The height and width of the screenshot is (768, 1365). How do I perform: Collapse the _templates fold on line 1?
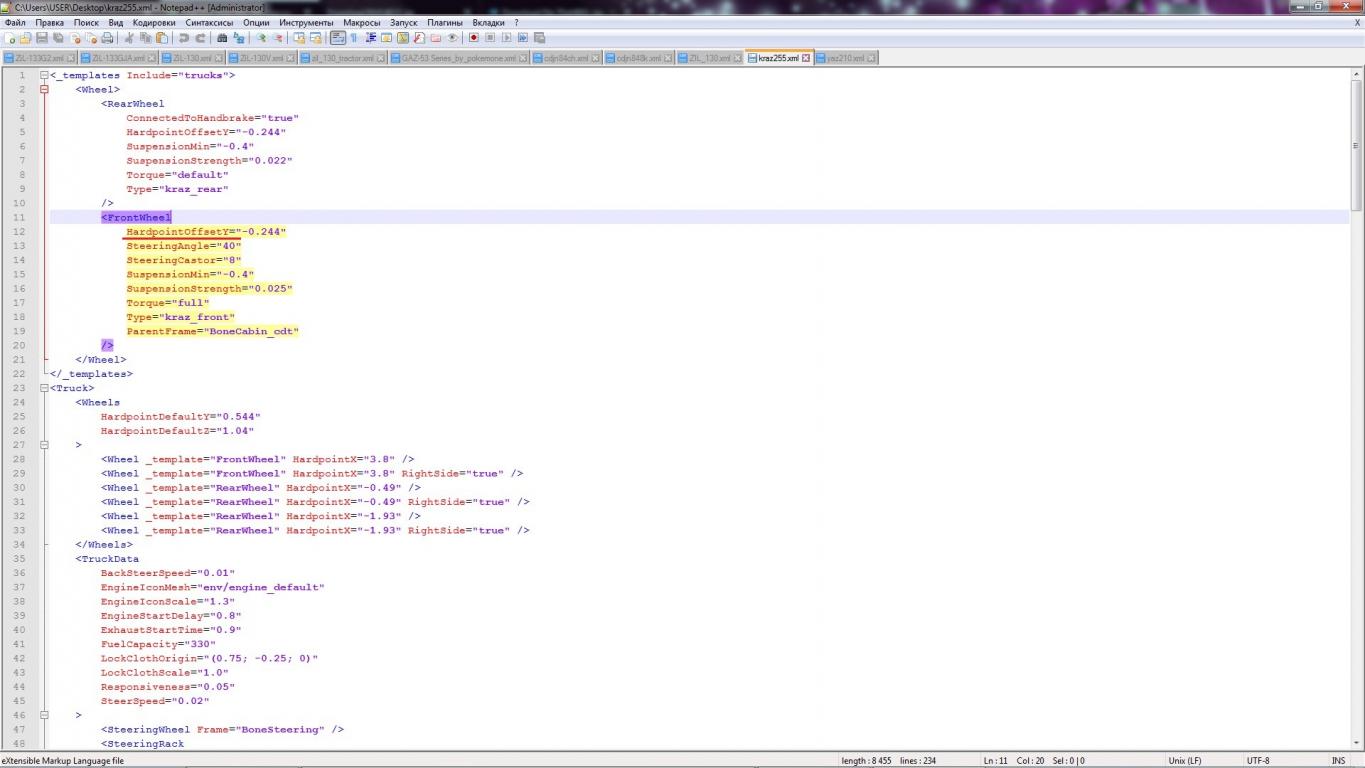44,75
